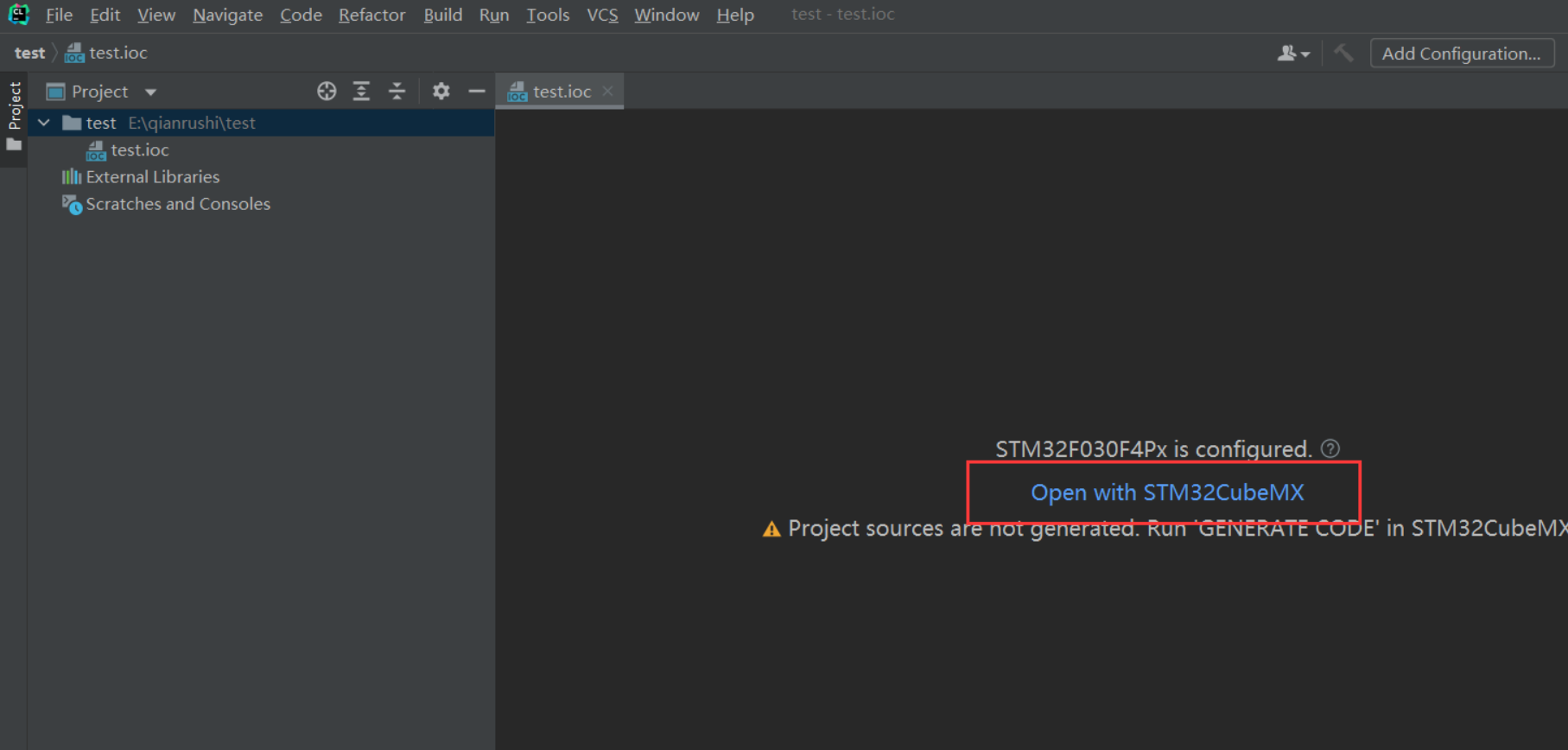Viewport: 1568px width, 750px height.
Task: Open the Edit menu
Action: (105, 15)
